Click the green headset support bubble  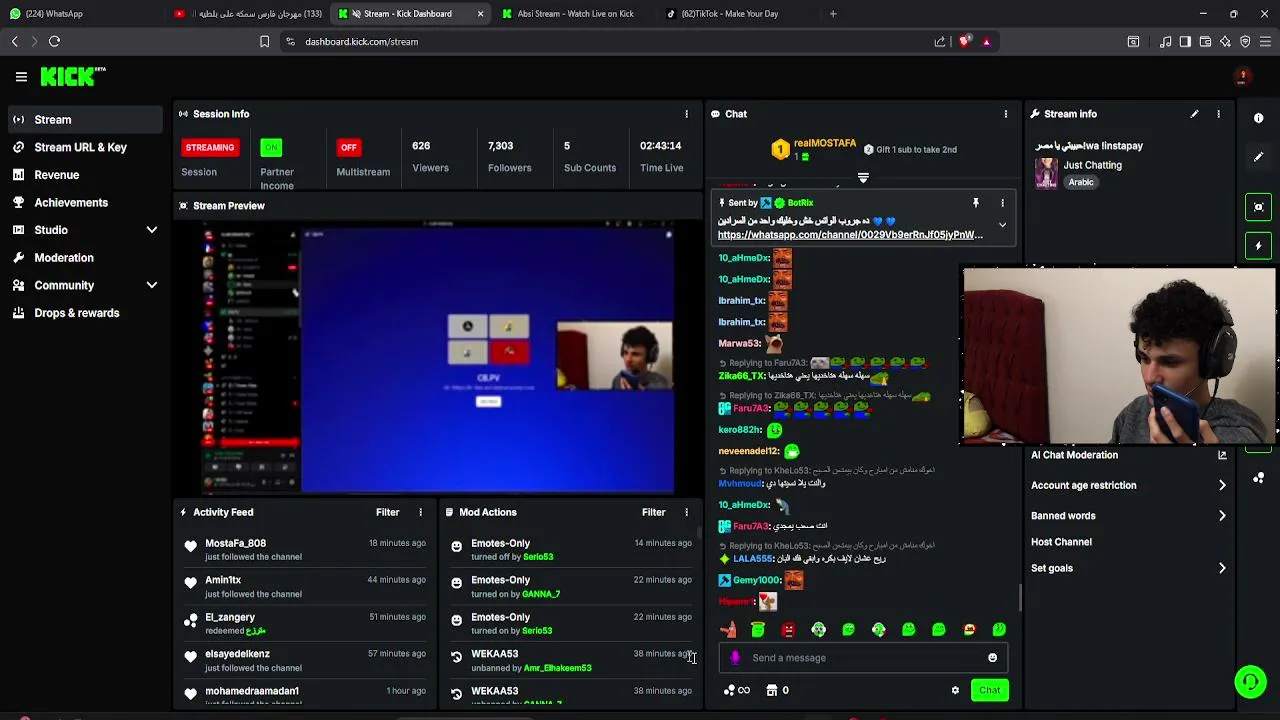tap(1250, 682)
